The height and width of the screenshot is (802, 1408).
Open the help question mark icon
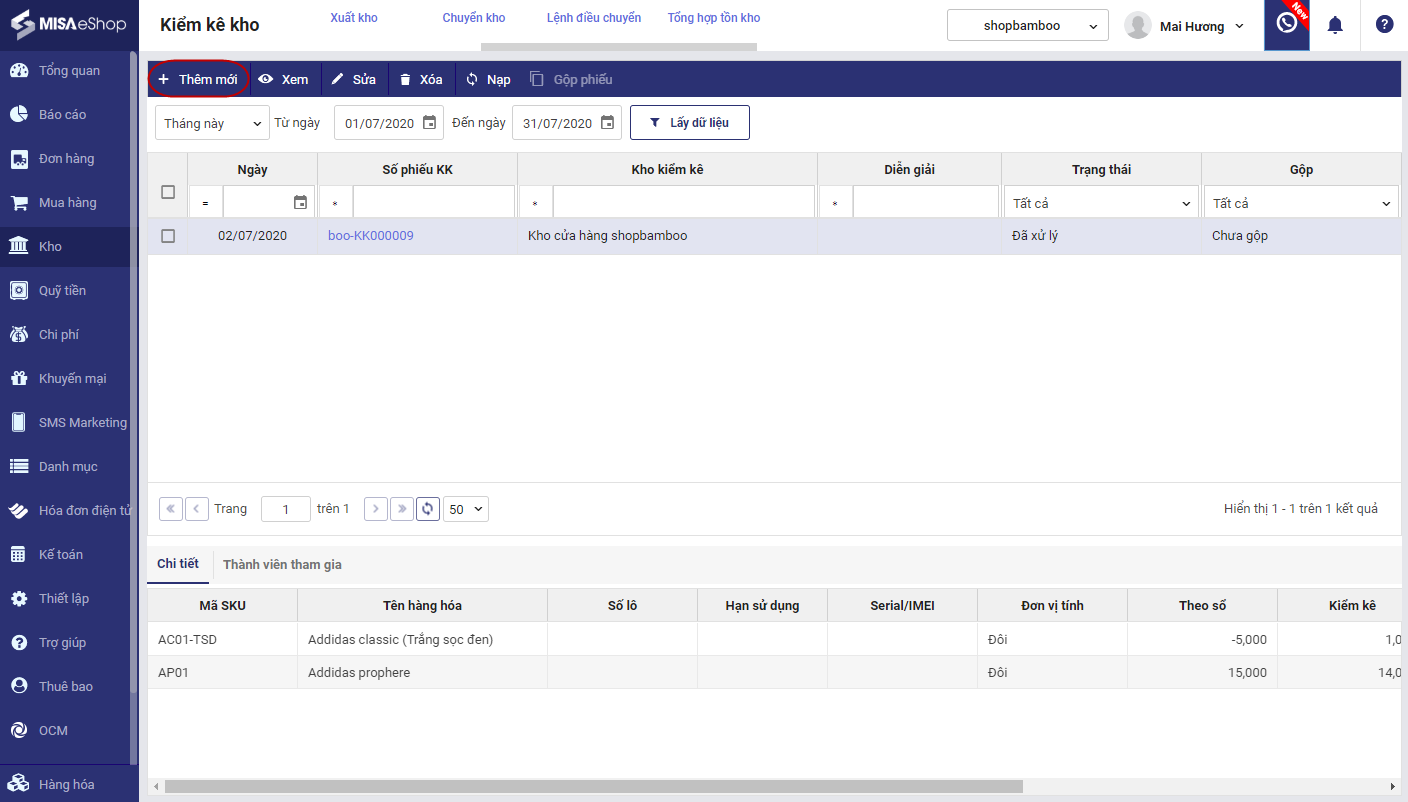pyautogui.click(x=1384, y=25)
